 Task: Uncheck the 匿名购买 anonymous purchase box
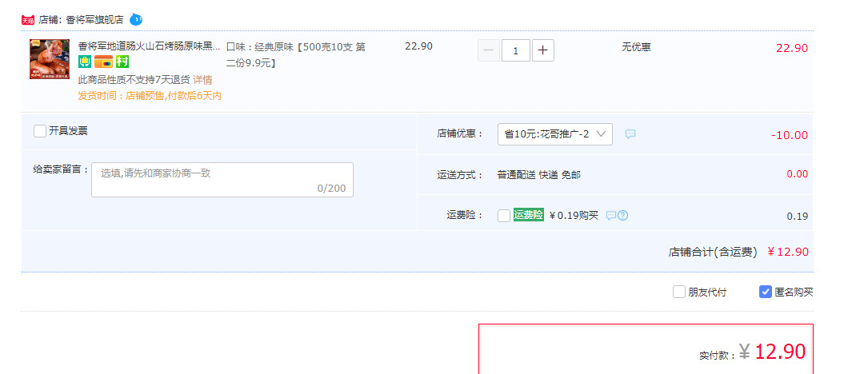click(765, 292)
